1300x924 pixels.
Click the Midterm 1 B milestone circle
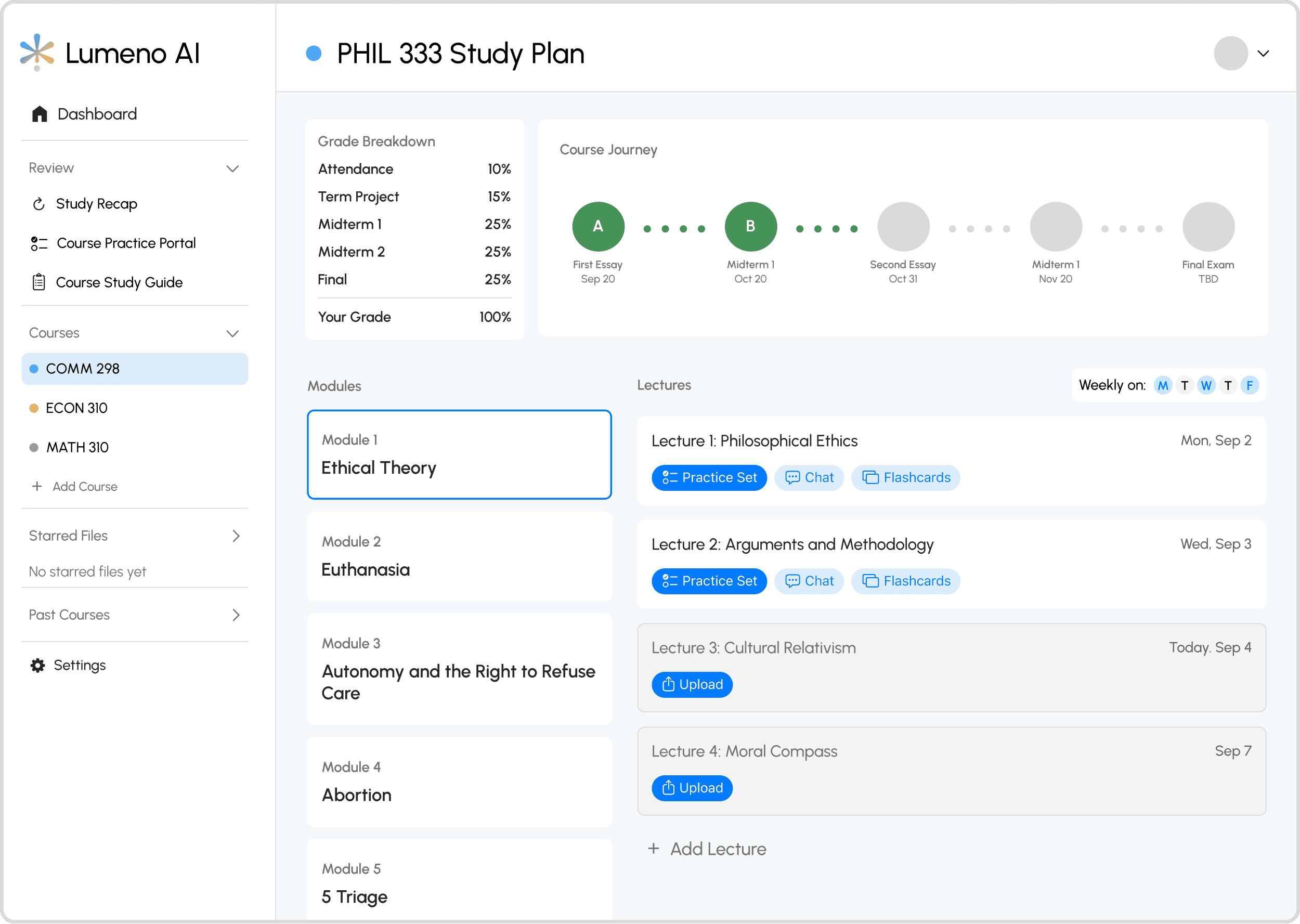pos(750,226)
